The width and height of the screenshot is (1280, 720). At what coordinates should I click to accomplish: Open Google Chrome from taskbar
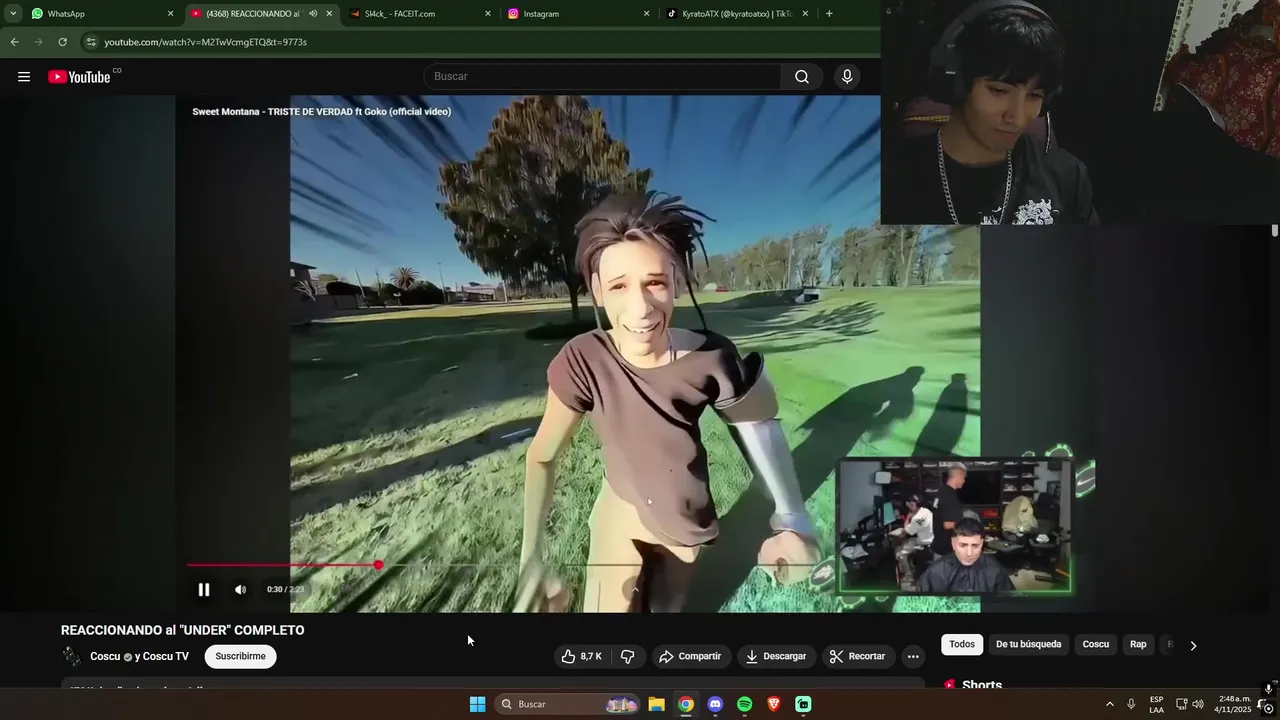(686, 704)
